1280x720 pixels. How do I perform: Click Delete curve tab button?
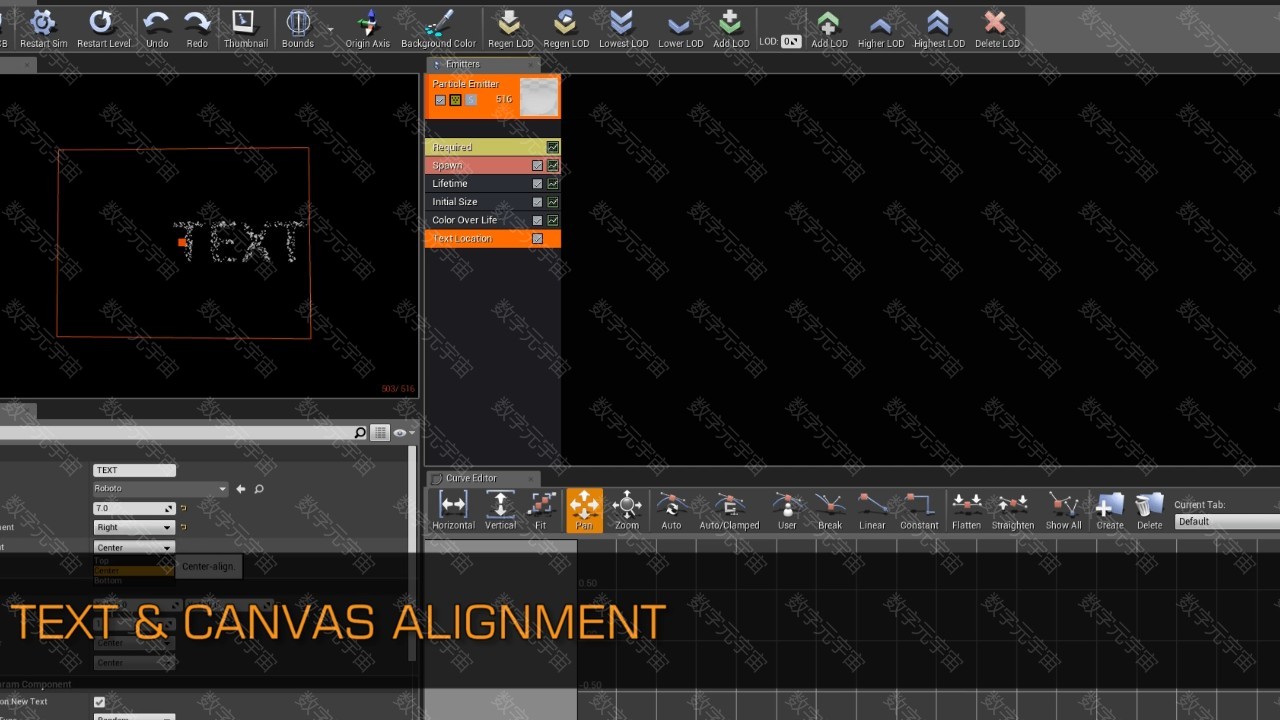pos(1150,511)
